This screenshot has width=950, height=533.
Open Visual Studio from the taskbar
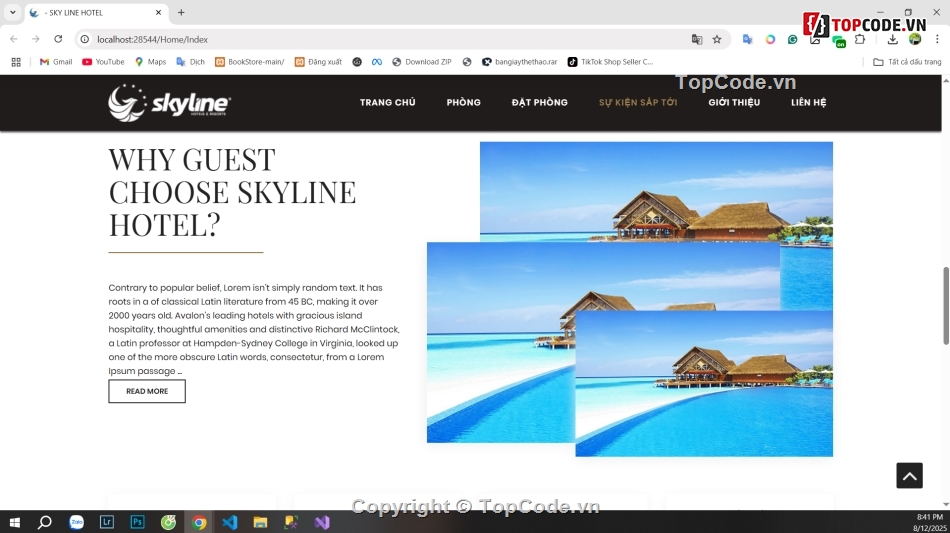coord(322,522)
